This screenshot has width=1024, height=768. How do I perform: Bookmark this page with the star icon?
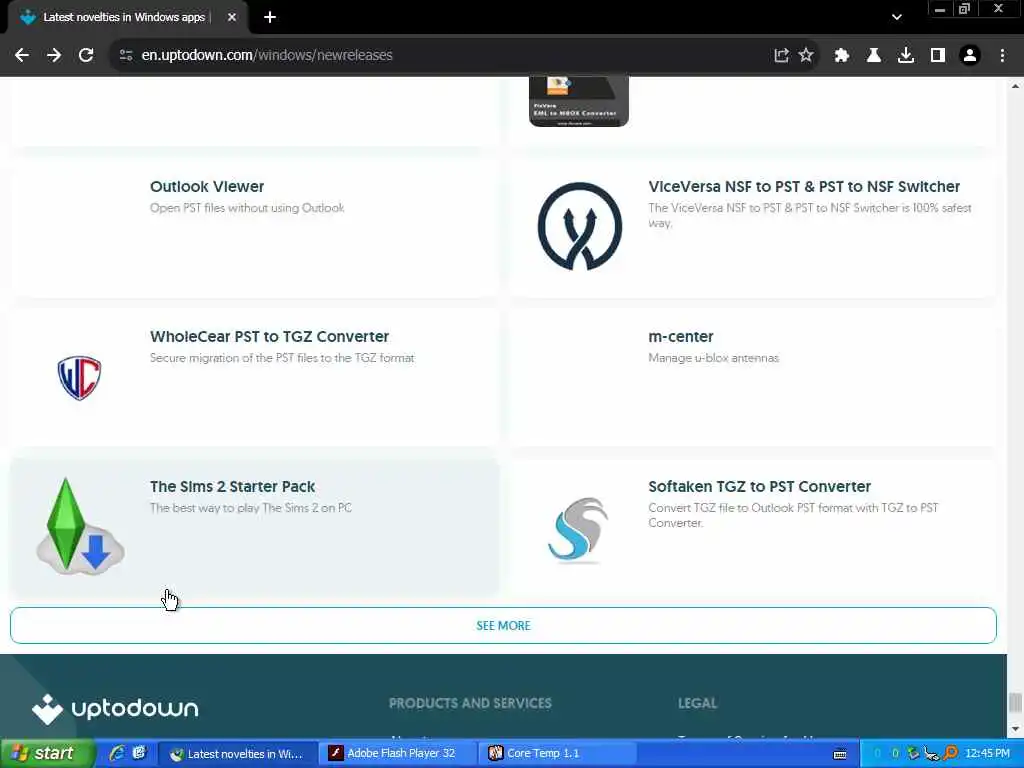point(806,56)
